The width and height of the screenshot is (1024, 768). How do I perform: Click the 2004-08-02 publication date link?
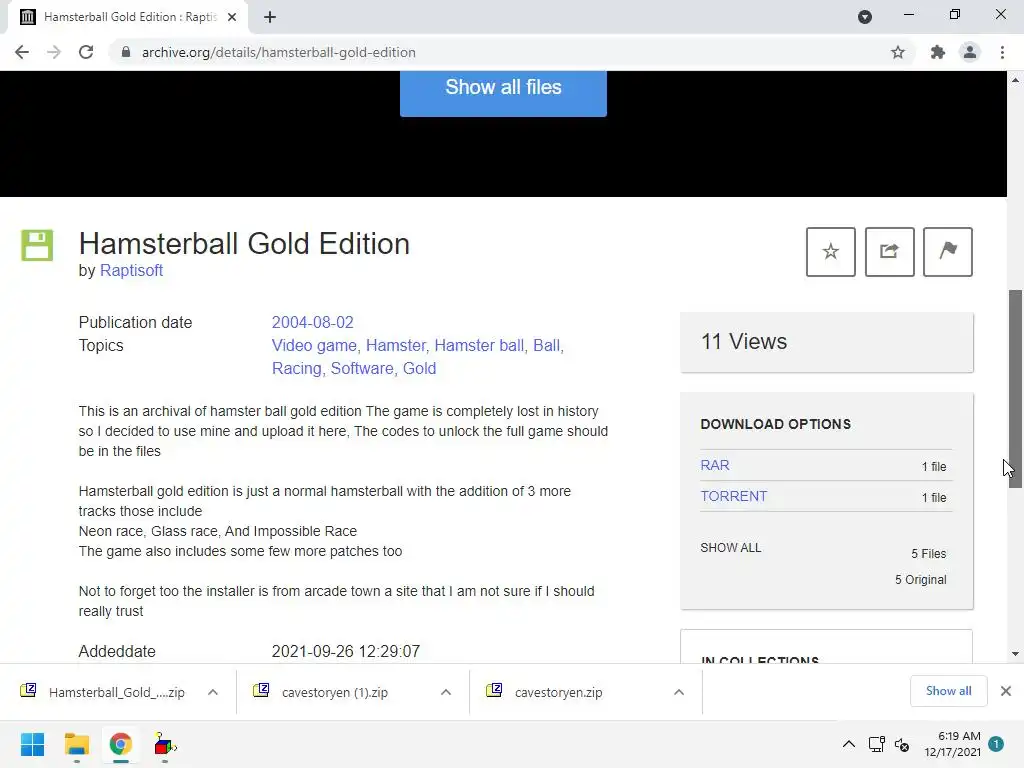312,322
